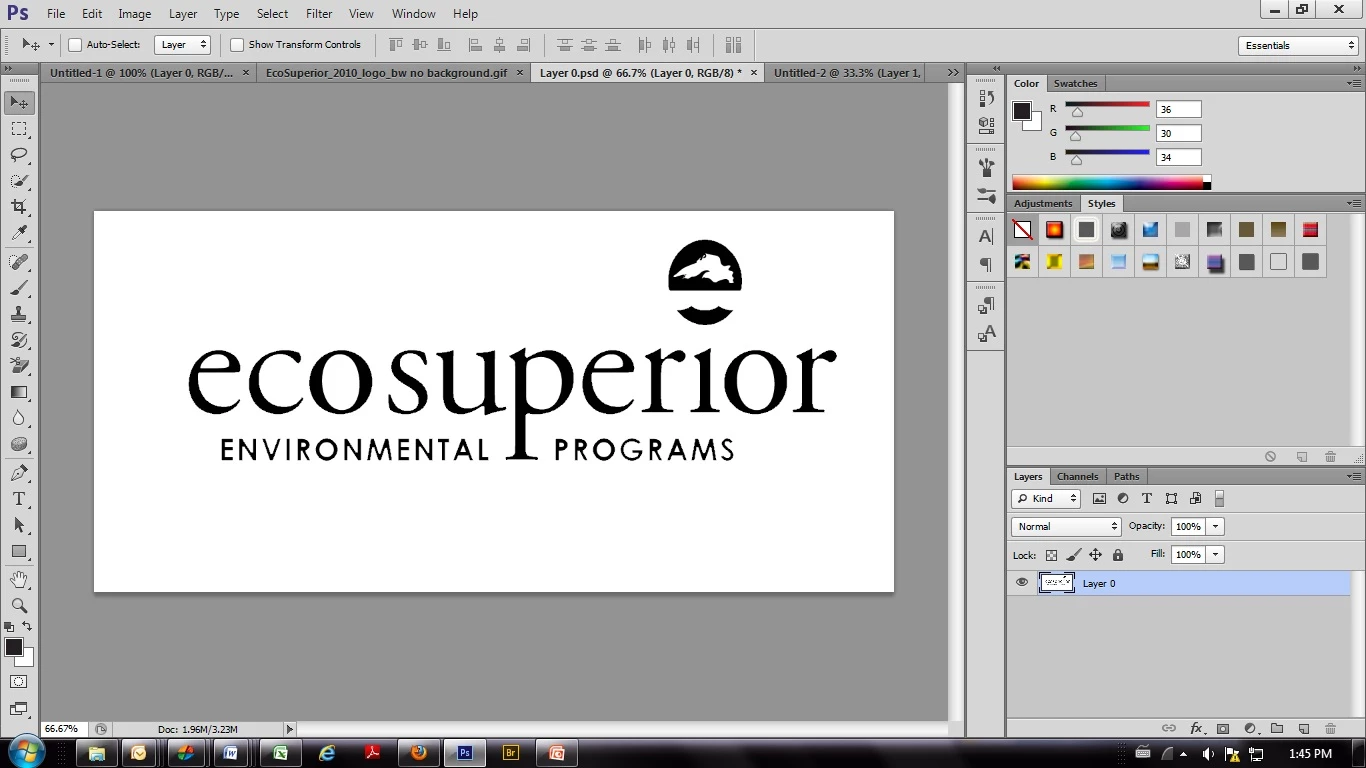
Task: Click the zoom percentage field 66.67%
Action: pos(65,729)
